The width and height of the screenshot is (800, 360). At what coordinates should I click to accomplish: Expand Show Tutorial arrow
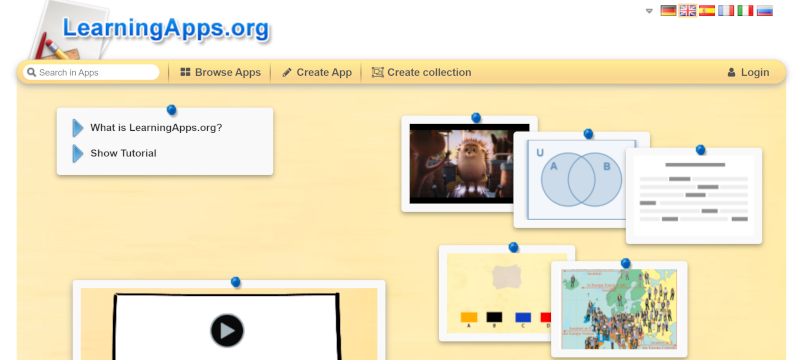pos(78,153)
